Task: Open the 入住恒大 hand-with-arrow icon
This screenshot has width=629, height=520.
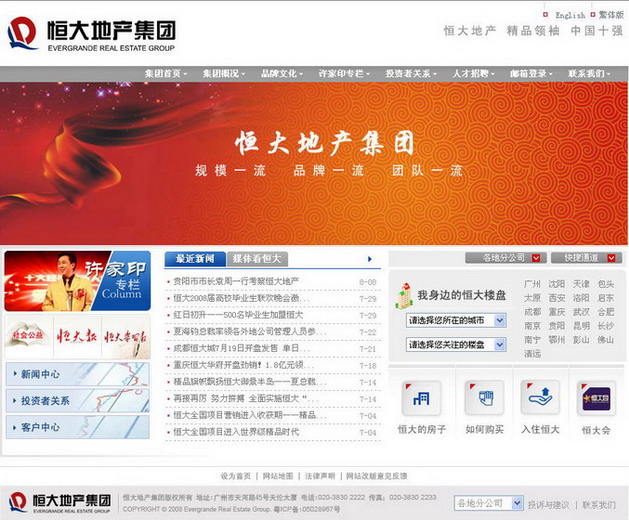Action: tap(540, 398)
